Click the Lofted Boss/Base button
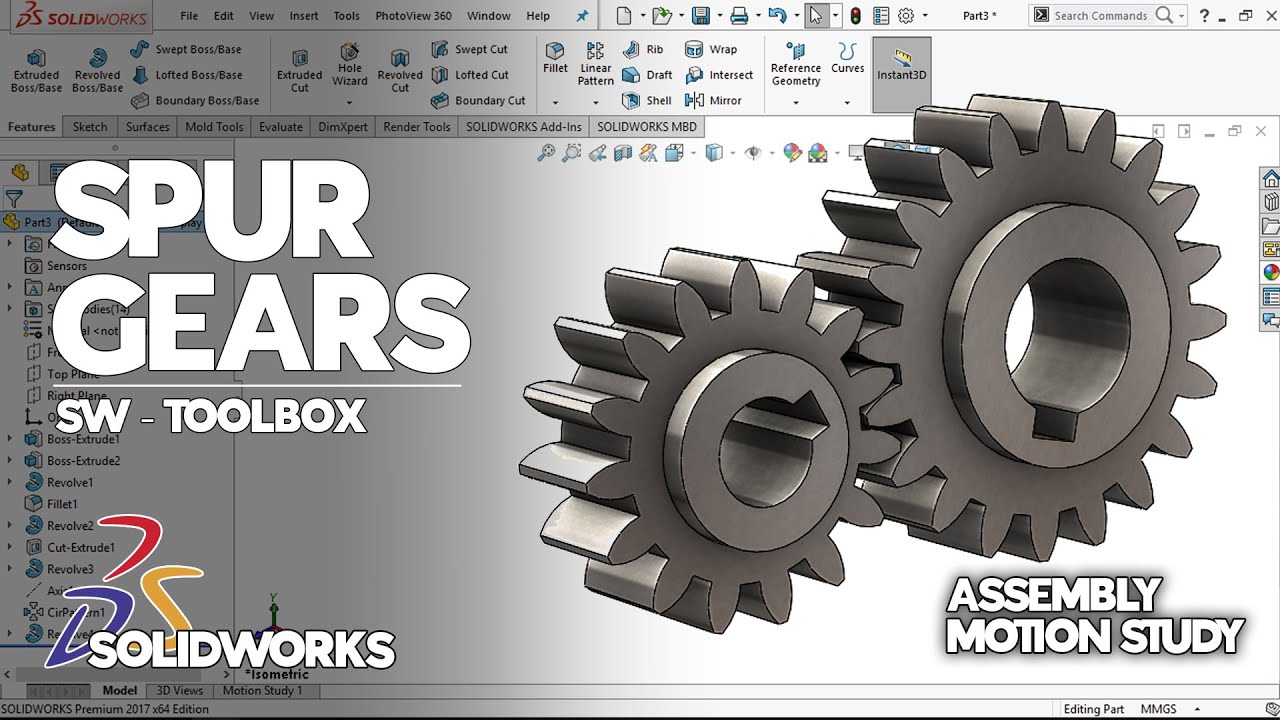1280x720 pixels. [x=186, y=75]
